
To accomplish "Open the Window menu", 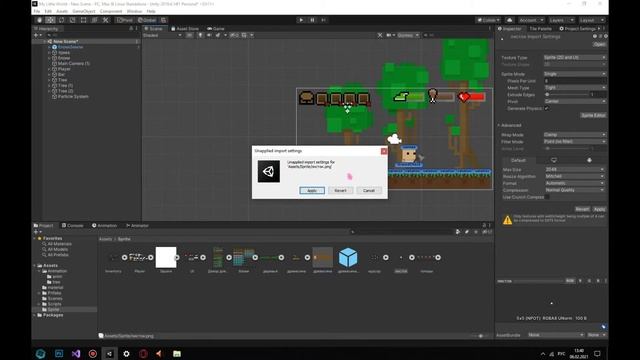I will pos(134,11).
